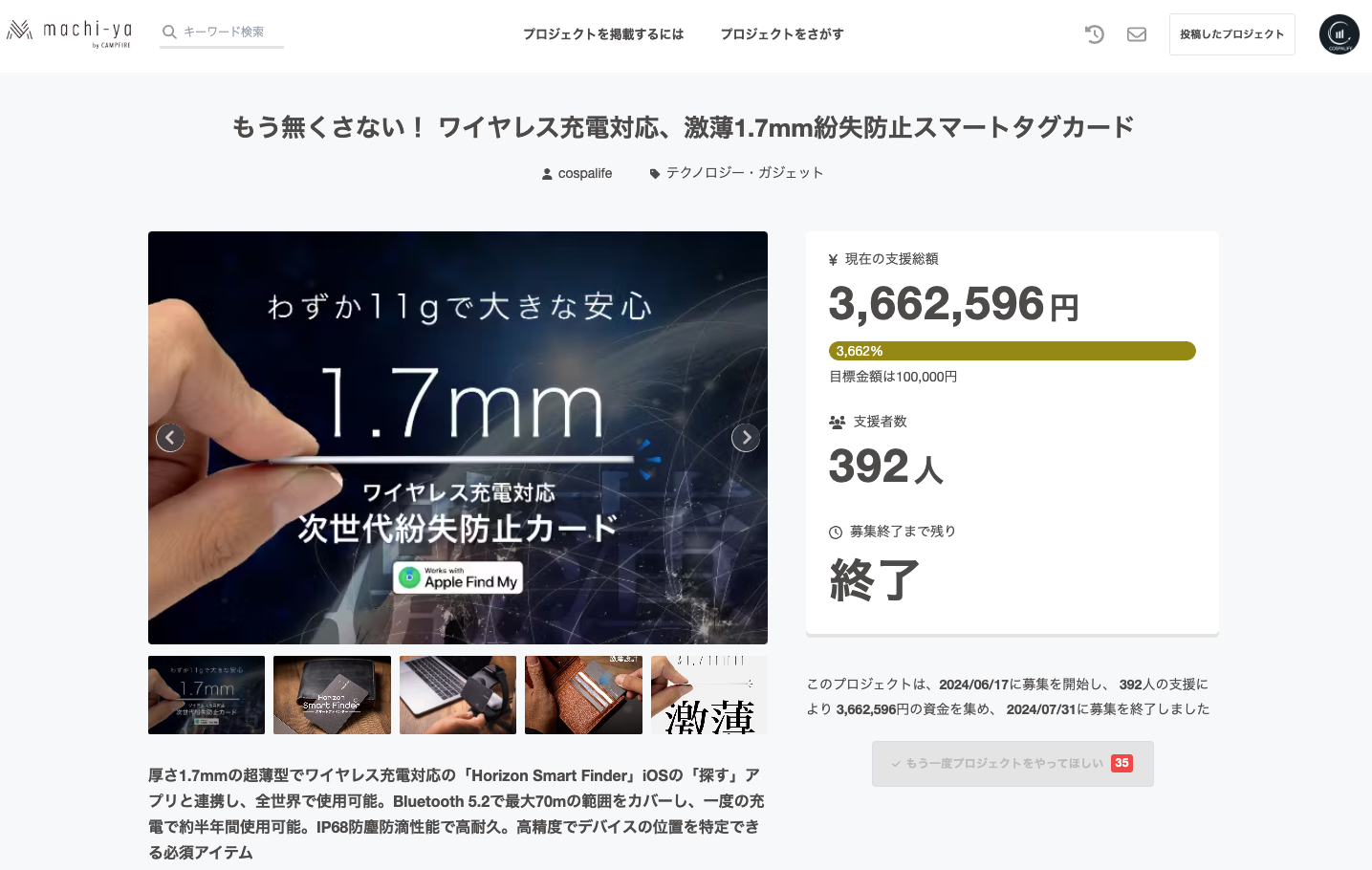Screen dimensions: 1372x870
Task: Open プロジェクトをさがす menu item
Action: pos(782,34)
